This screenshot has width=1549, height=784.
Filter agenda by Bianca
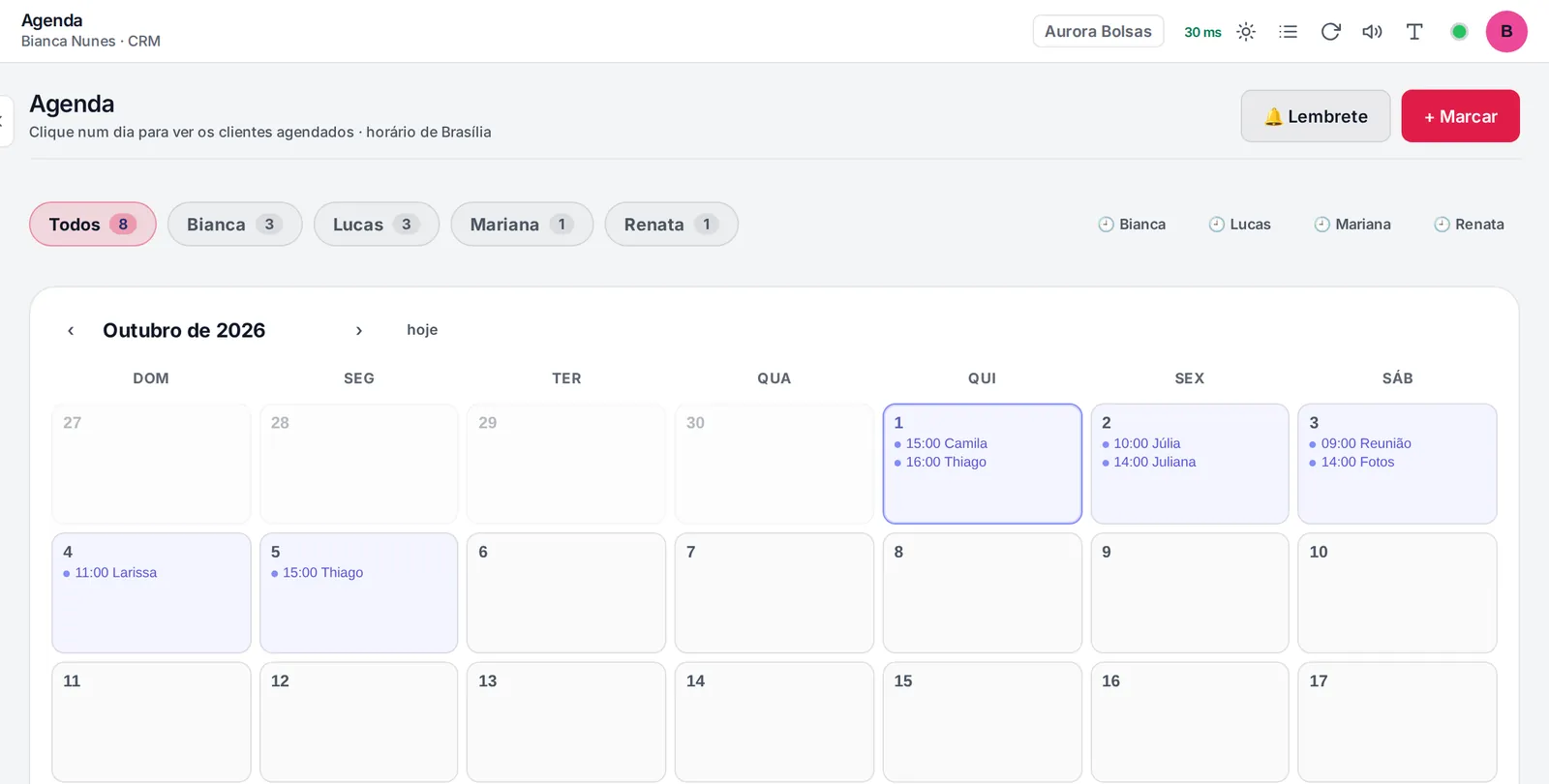(x=234, y=225)
